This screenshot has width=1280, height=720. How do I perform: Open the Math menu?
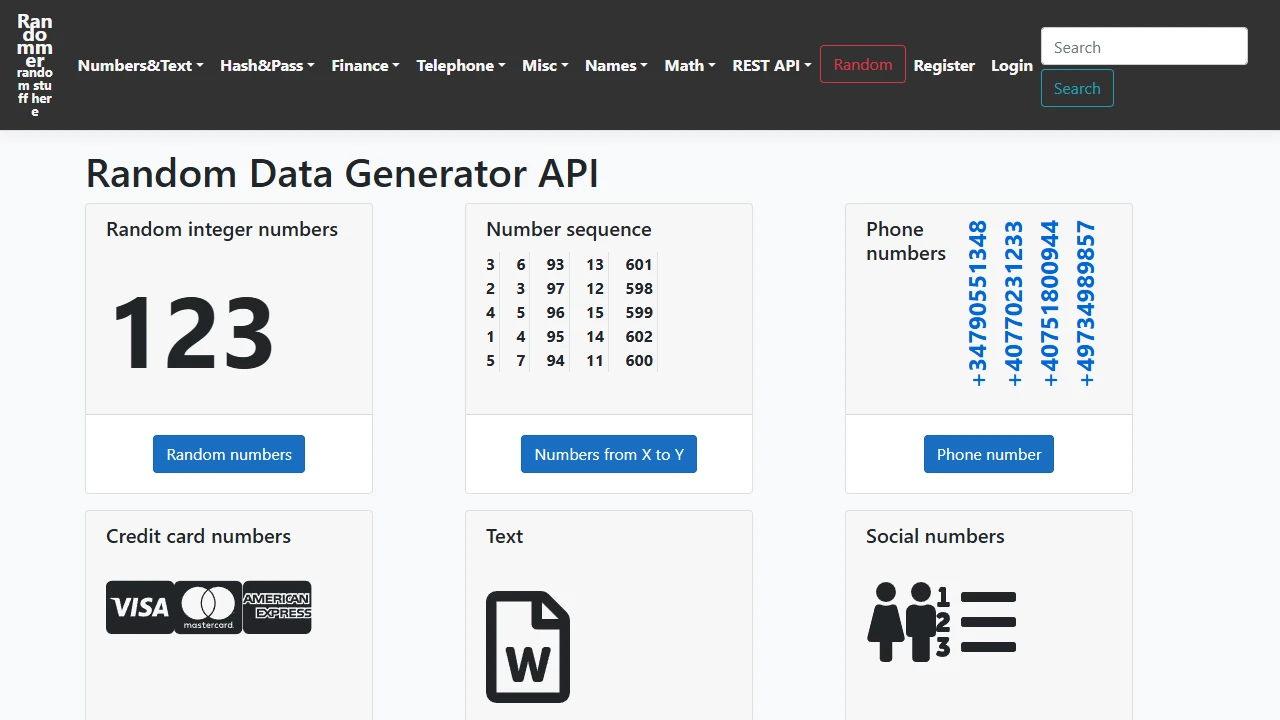coord(689,65)
